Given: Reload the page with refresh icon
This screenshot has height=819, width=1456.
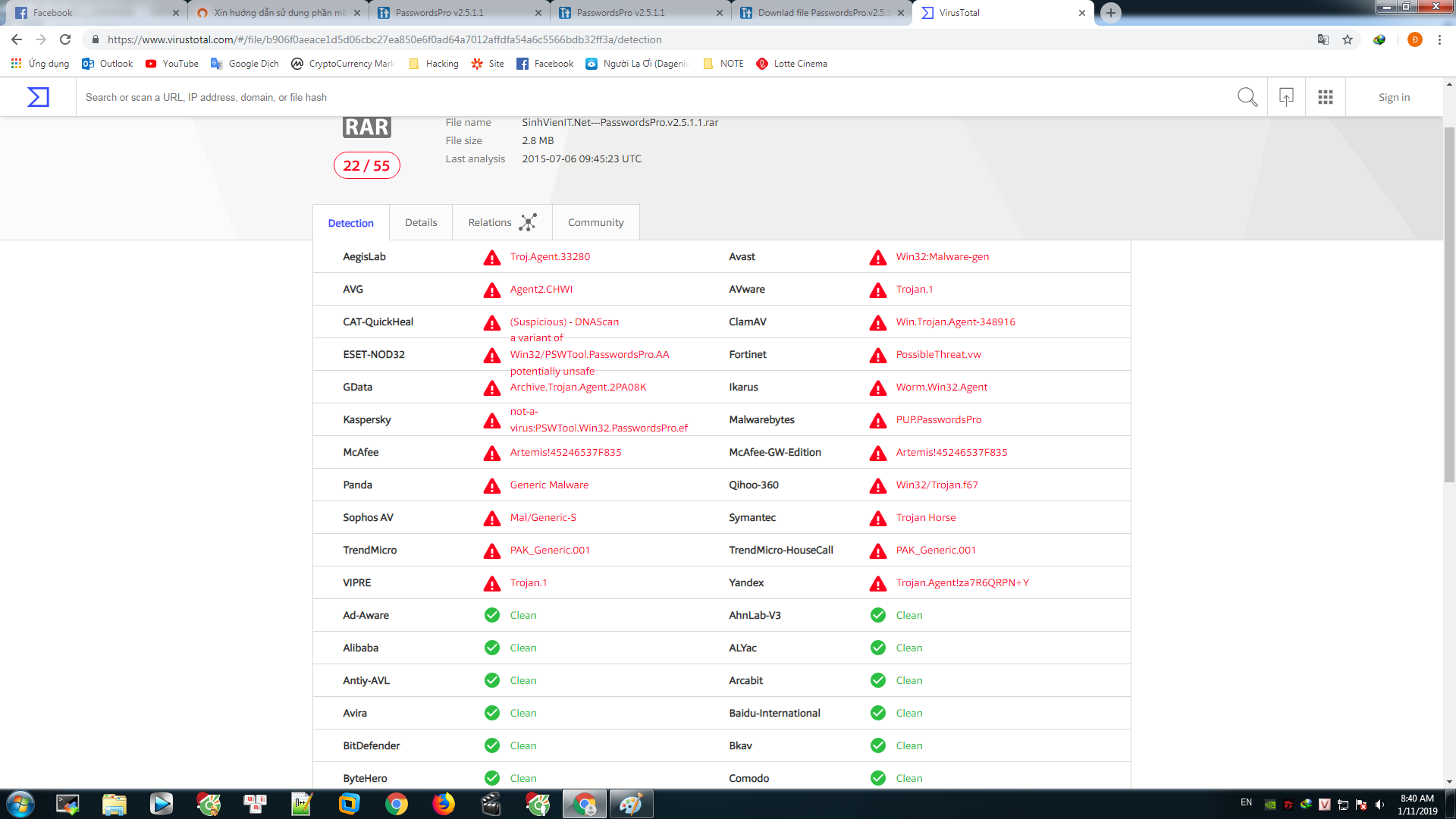Looking at the screenshot, I should coord(65,39).
